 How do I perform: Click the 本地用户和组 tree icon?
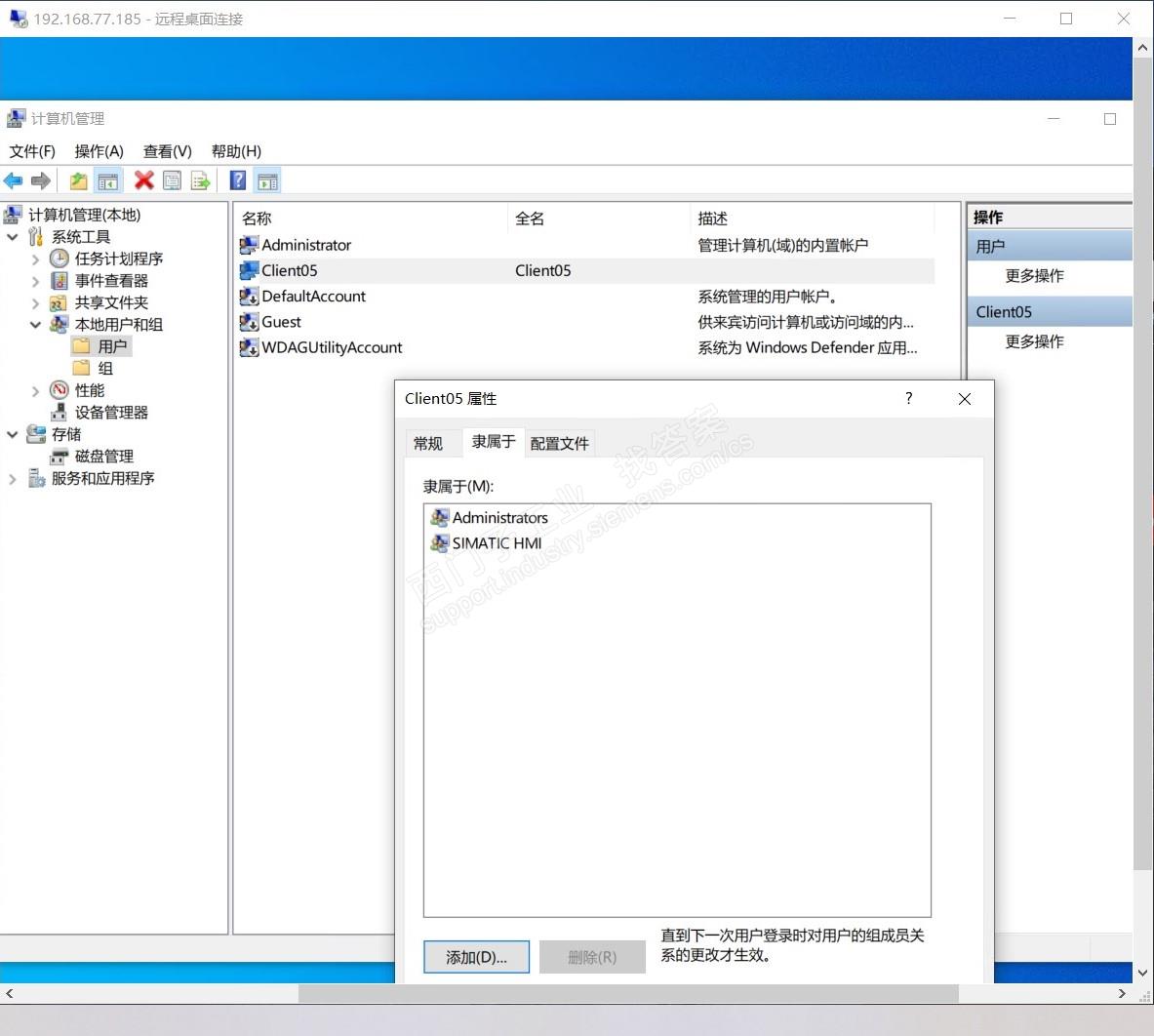pyautogui.click(x=59, y=324)
